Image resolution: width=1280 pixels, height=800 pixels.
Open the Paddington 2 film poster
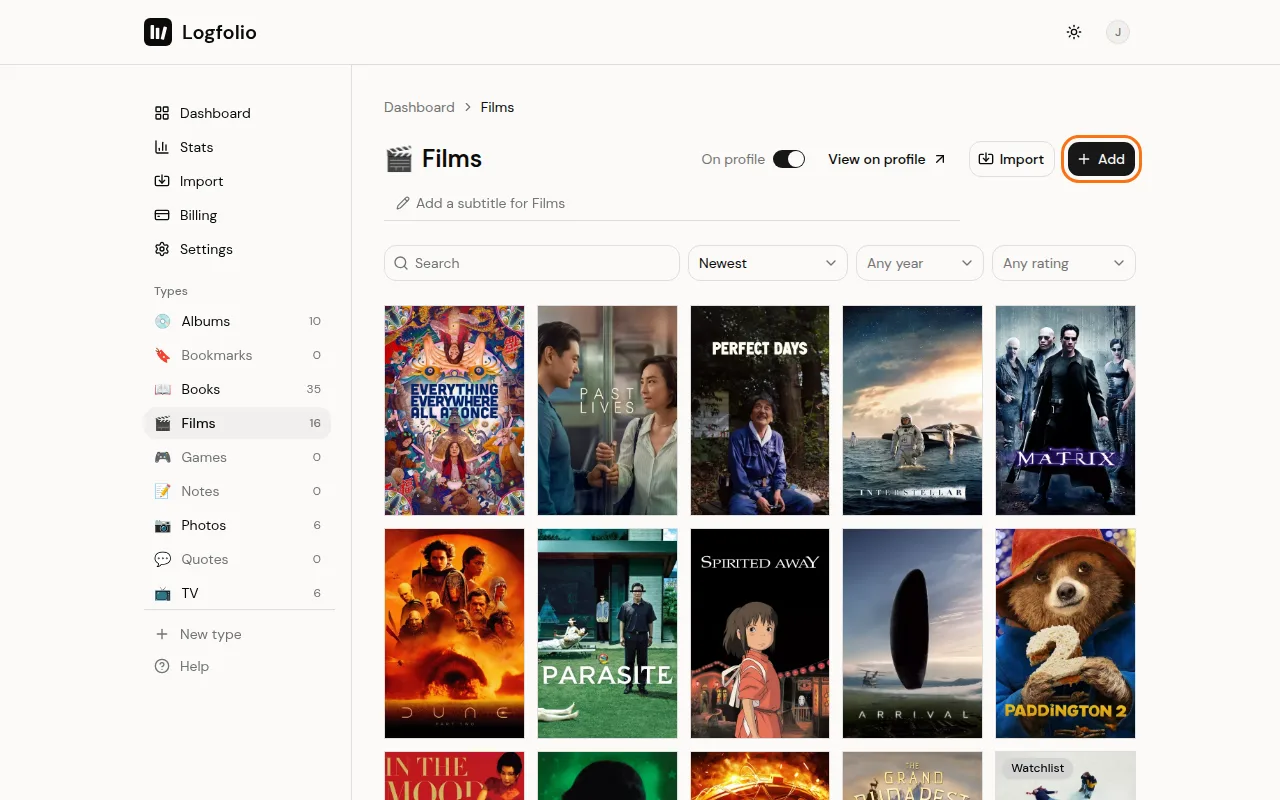pyautogui.click(x=1065, y=633)
